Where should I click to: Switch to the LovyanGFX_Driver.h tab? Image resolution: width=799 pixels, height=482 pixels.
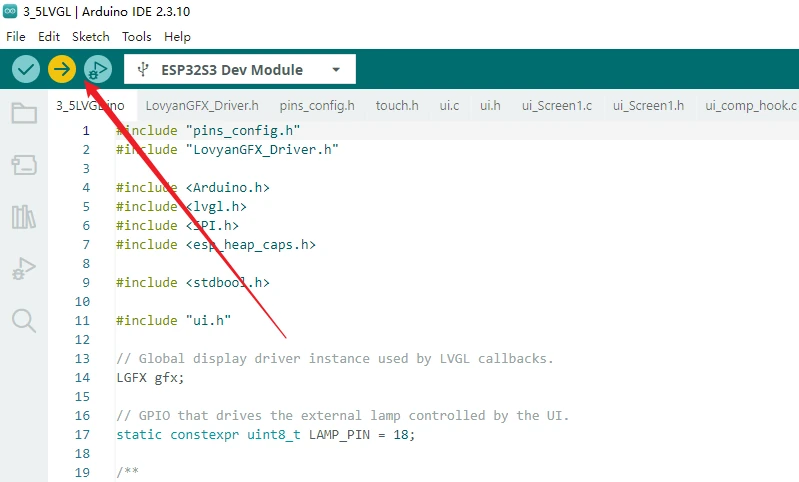tap(202, 105)
